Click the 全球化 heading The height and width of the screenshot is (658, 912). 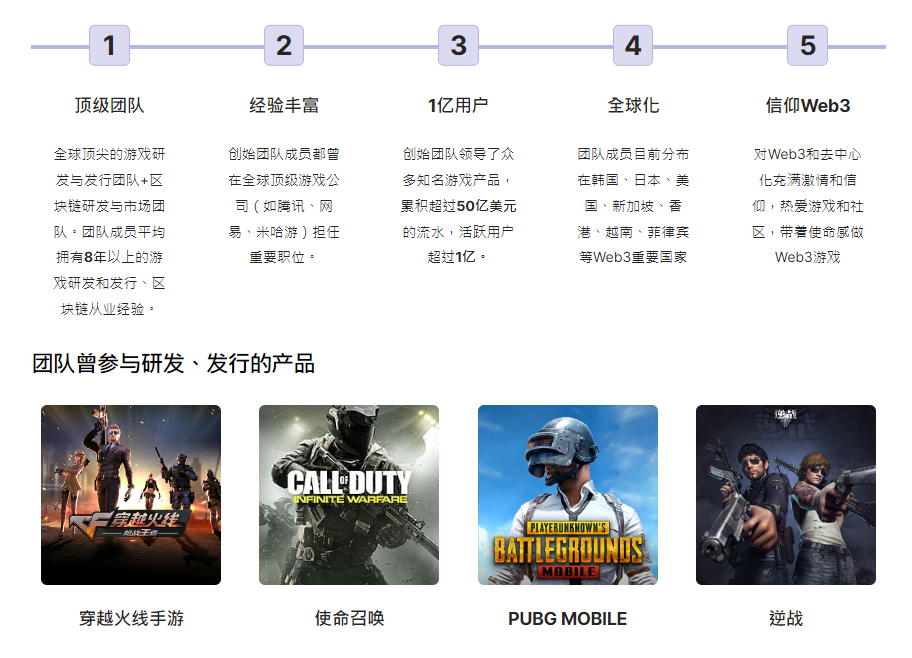pos(633,105)
